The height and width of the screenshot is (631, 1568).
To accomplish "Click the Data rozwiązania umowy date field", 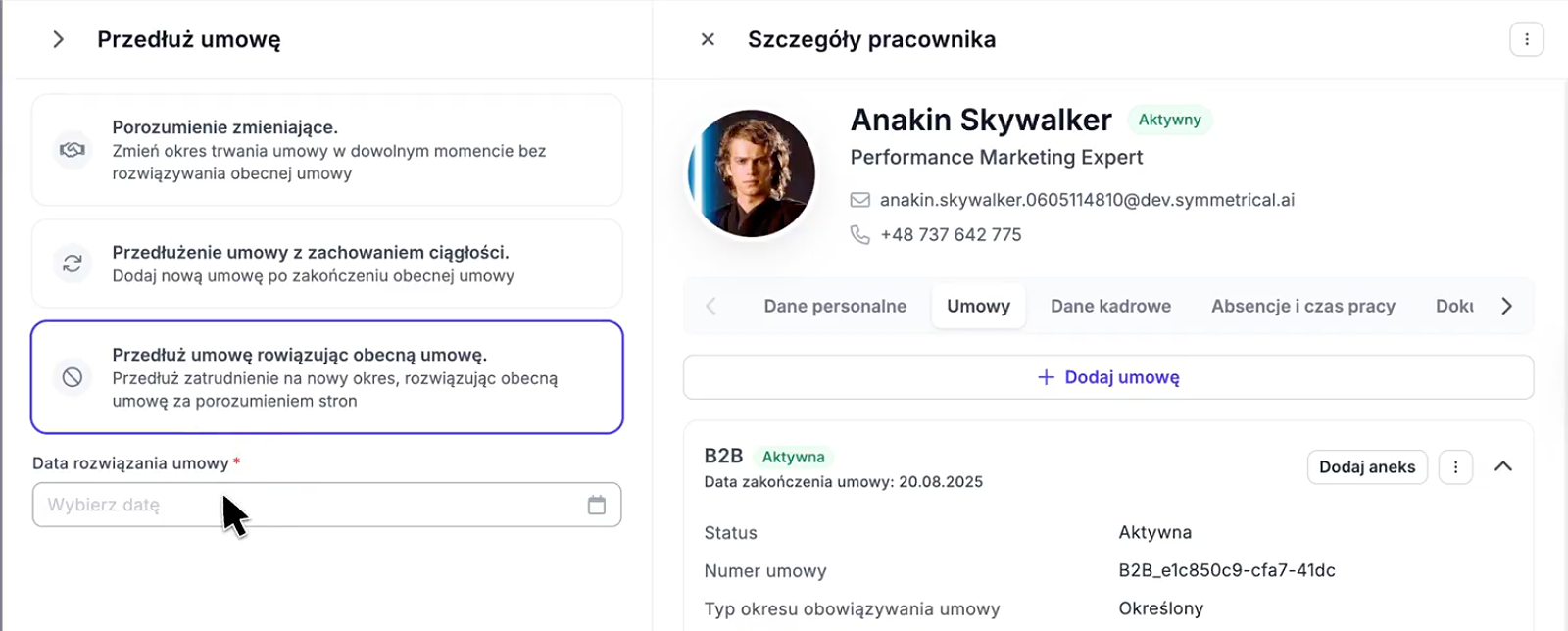I will pyautogui.click(x=327, y=505).
